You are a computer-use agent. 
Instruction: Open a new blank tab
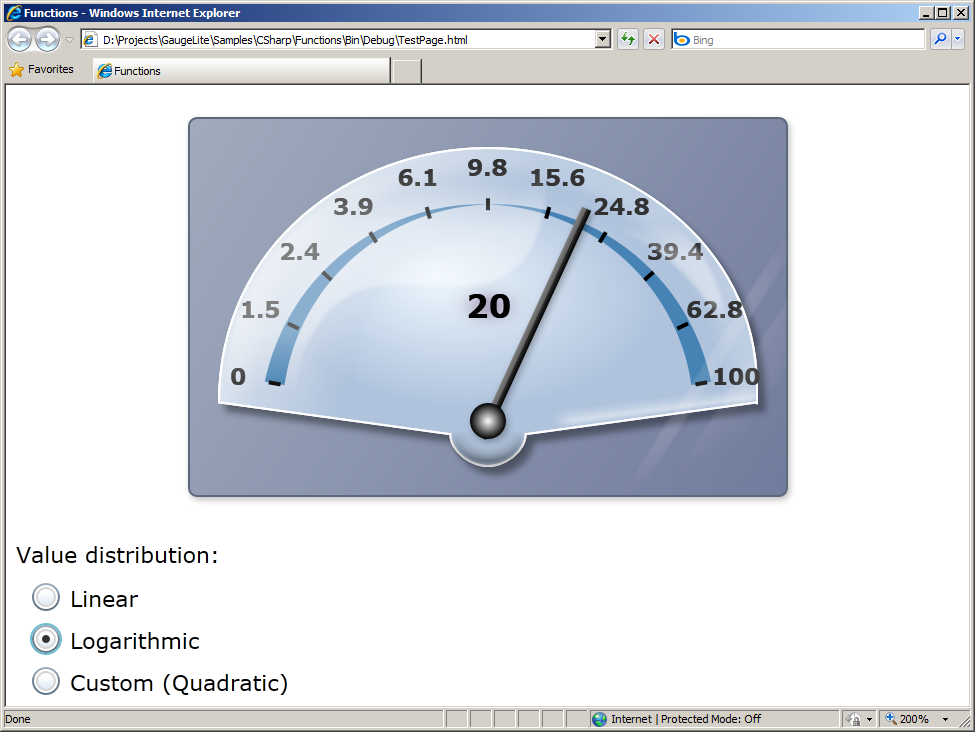pyautogui.click(x=407, y=71)
